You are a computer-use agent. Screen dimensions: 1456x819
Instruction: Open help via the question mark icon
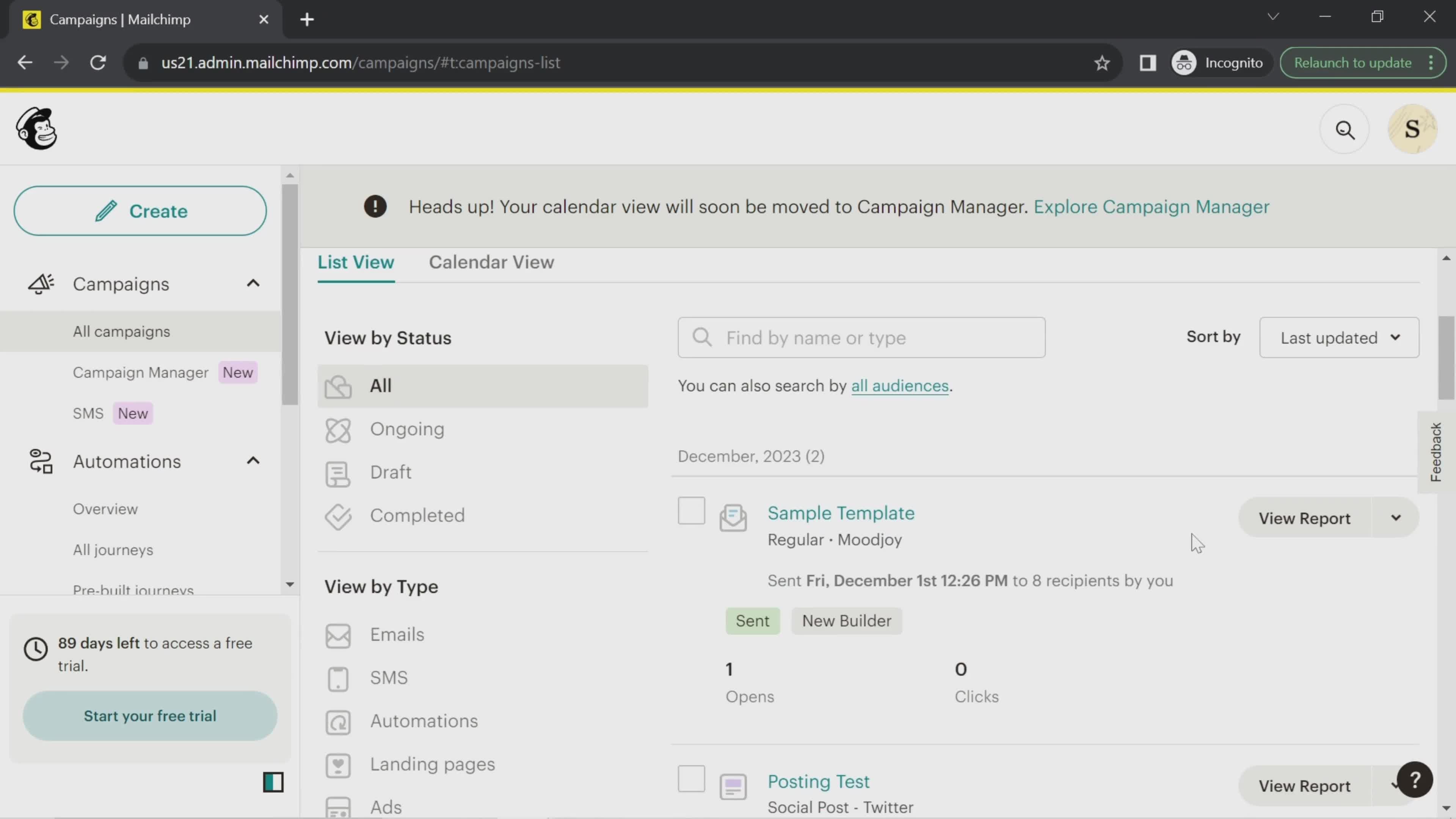pos(1416,780)
